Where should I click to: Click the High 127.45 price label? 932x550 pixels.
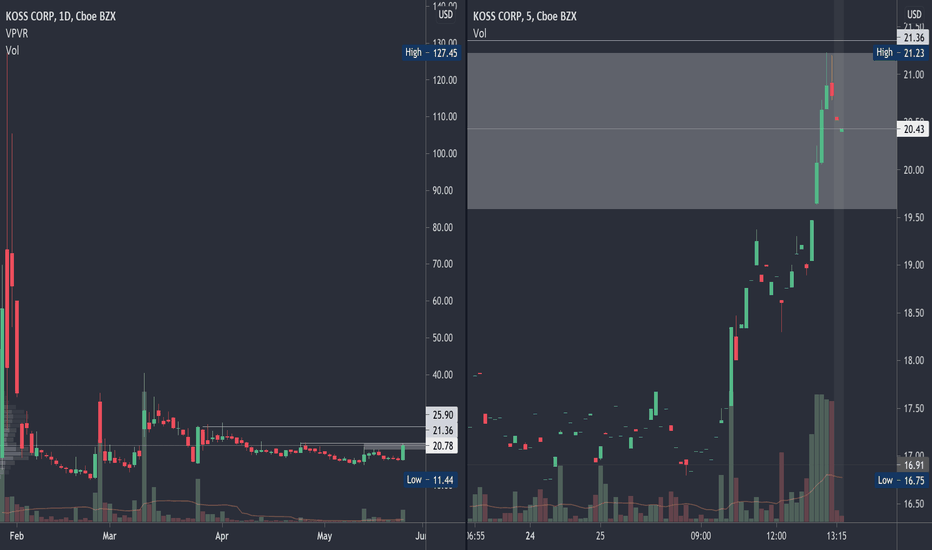(432, 52)
